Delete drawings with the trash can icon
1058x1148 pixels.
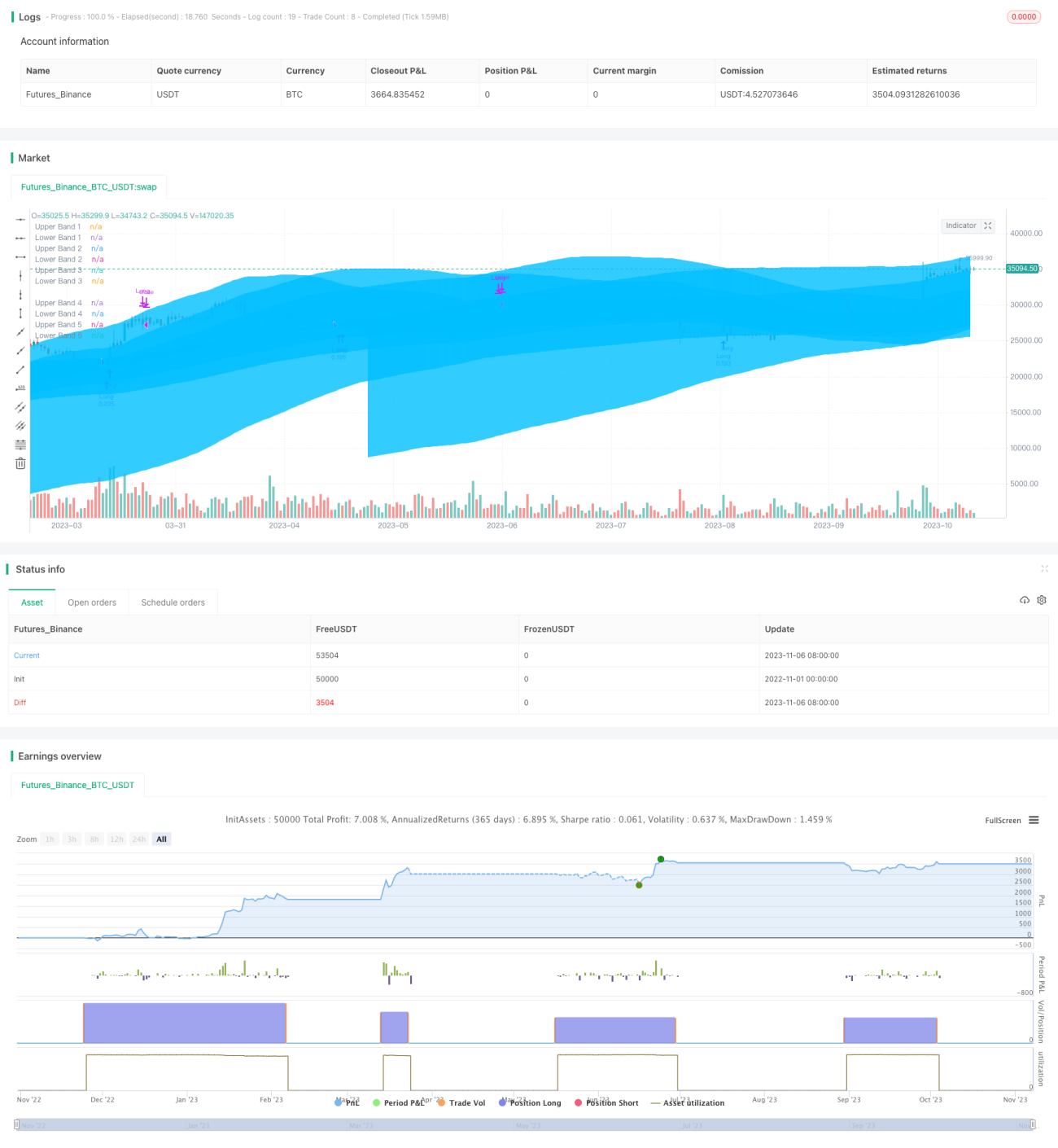(20, 463)
